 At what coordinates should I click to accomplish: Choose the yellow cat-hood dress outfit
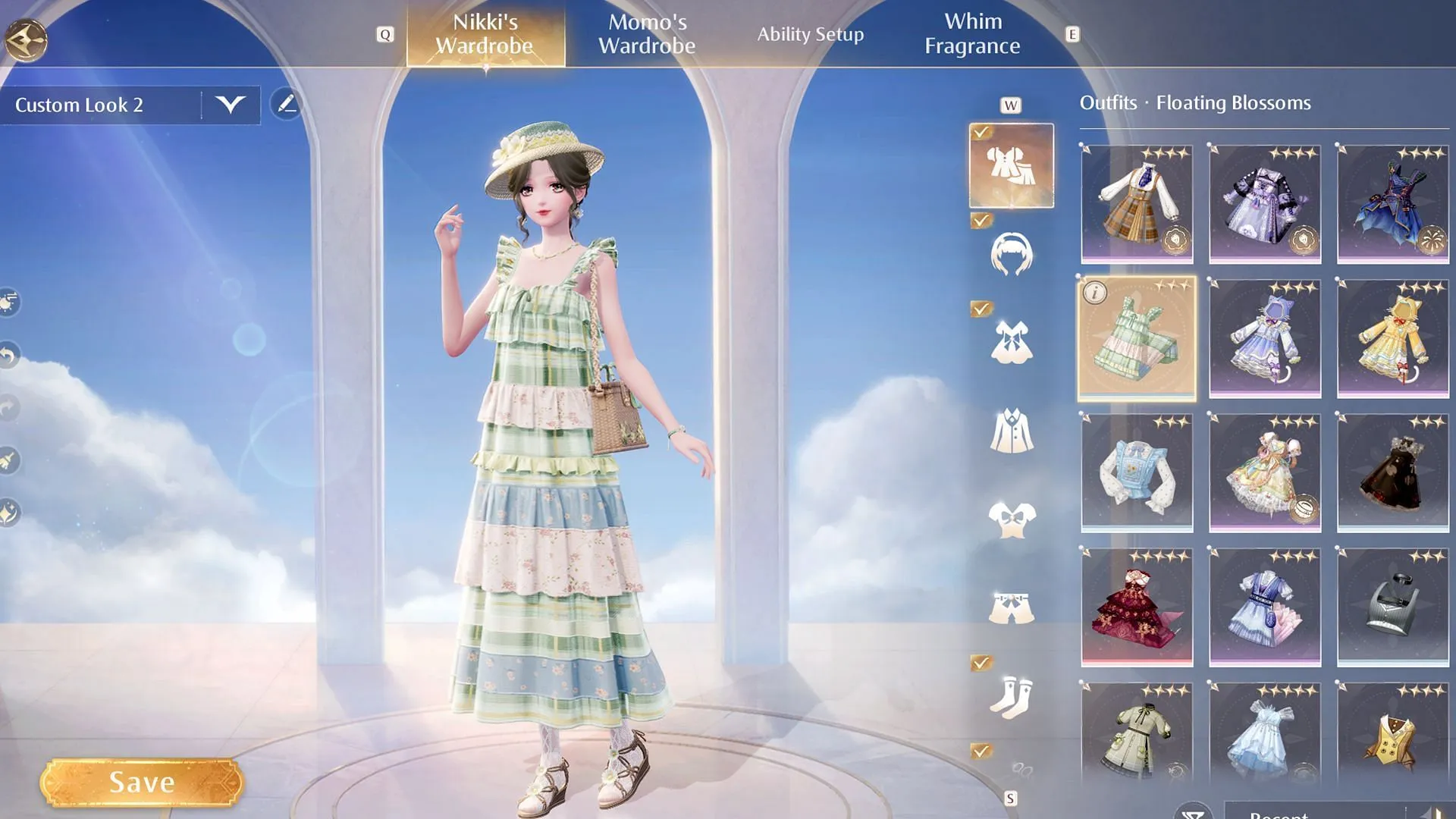click(x=1393, y=339)
